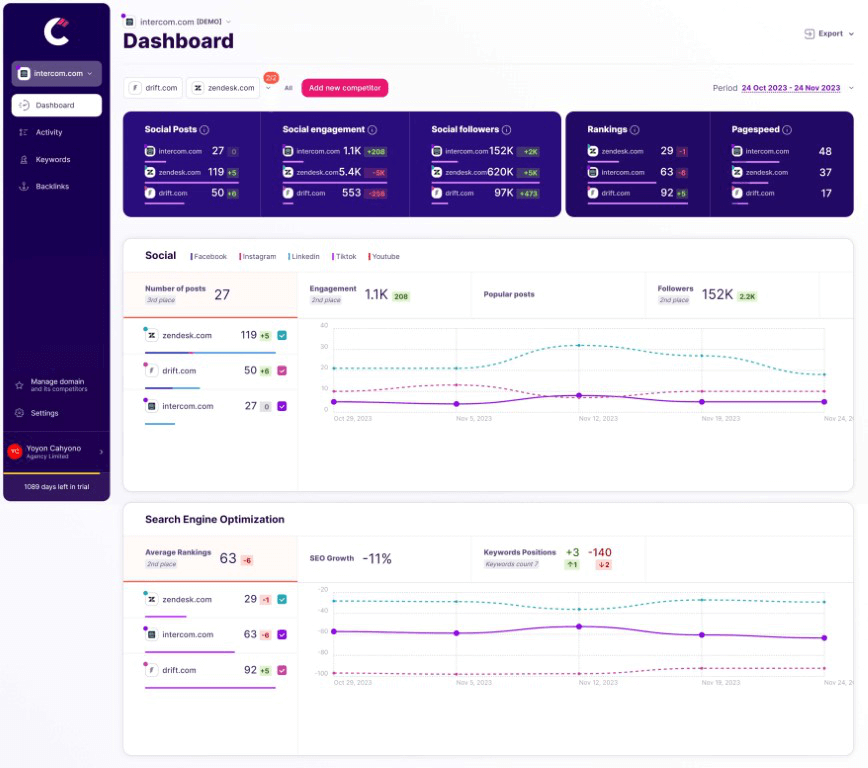The width and height of the screenshot is (868, 768).
Task: Filter Social by Facebook
Action: [209, 257]
